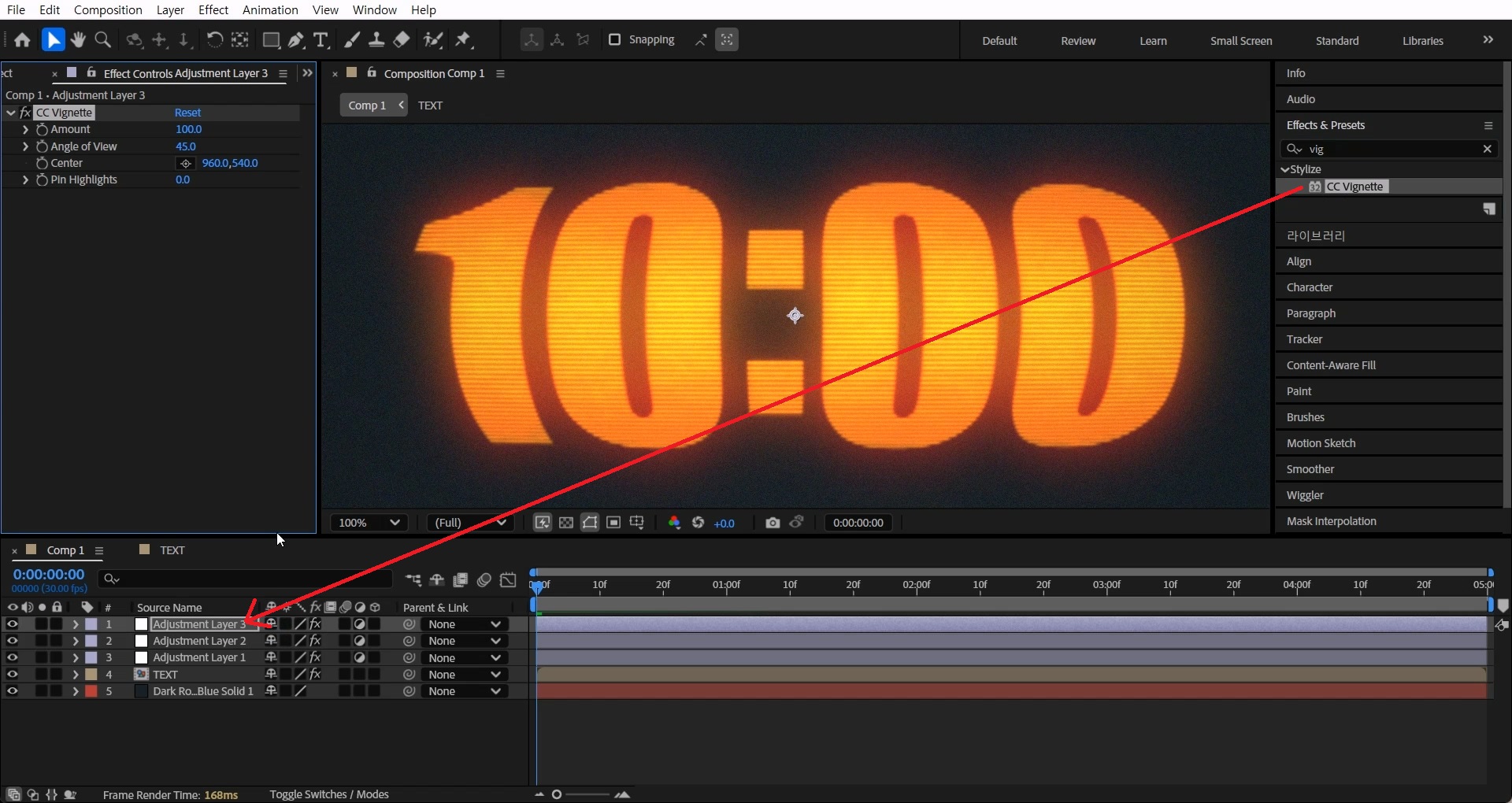This screenshot has height=803, width=1512.
Task: Switch to the Learn workspace
Action: tap(1153, 41)
